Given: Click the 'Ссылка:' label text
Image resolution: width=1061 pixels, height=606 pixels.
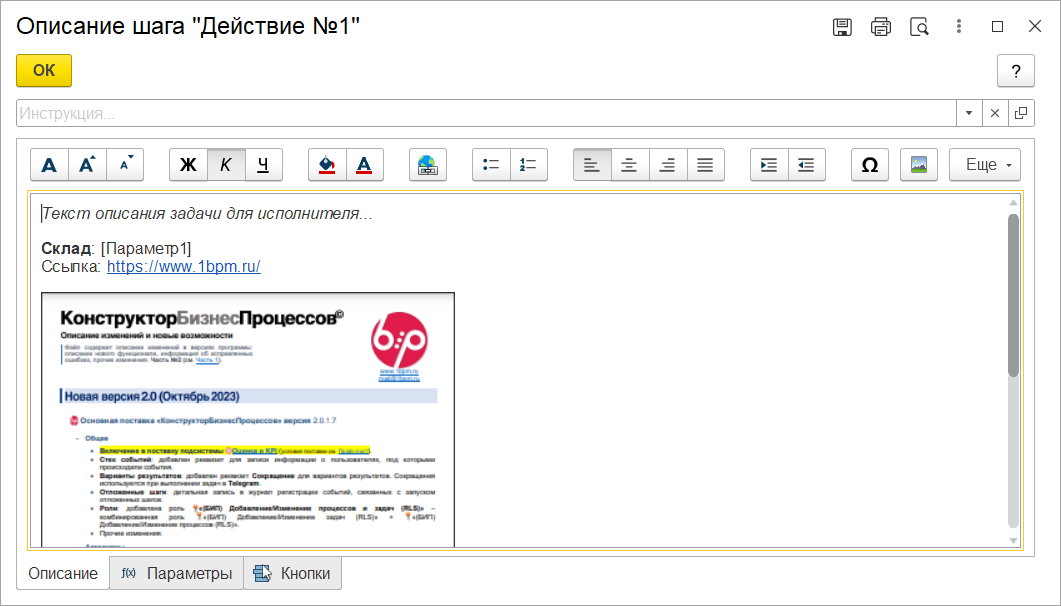Looking at the screenshot, I should point(71,266).
